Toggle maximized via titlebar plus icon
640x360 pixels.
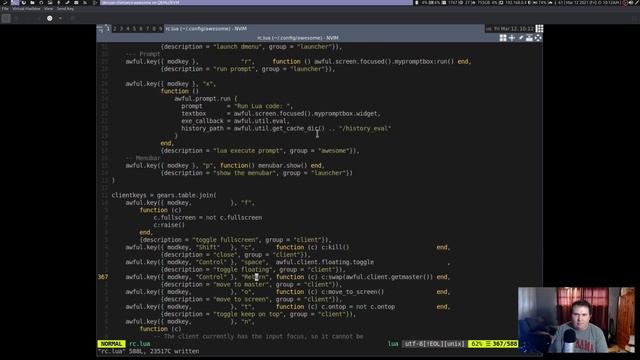point(512,38)
